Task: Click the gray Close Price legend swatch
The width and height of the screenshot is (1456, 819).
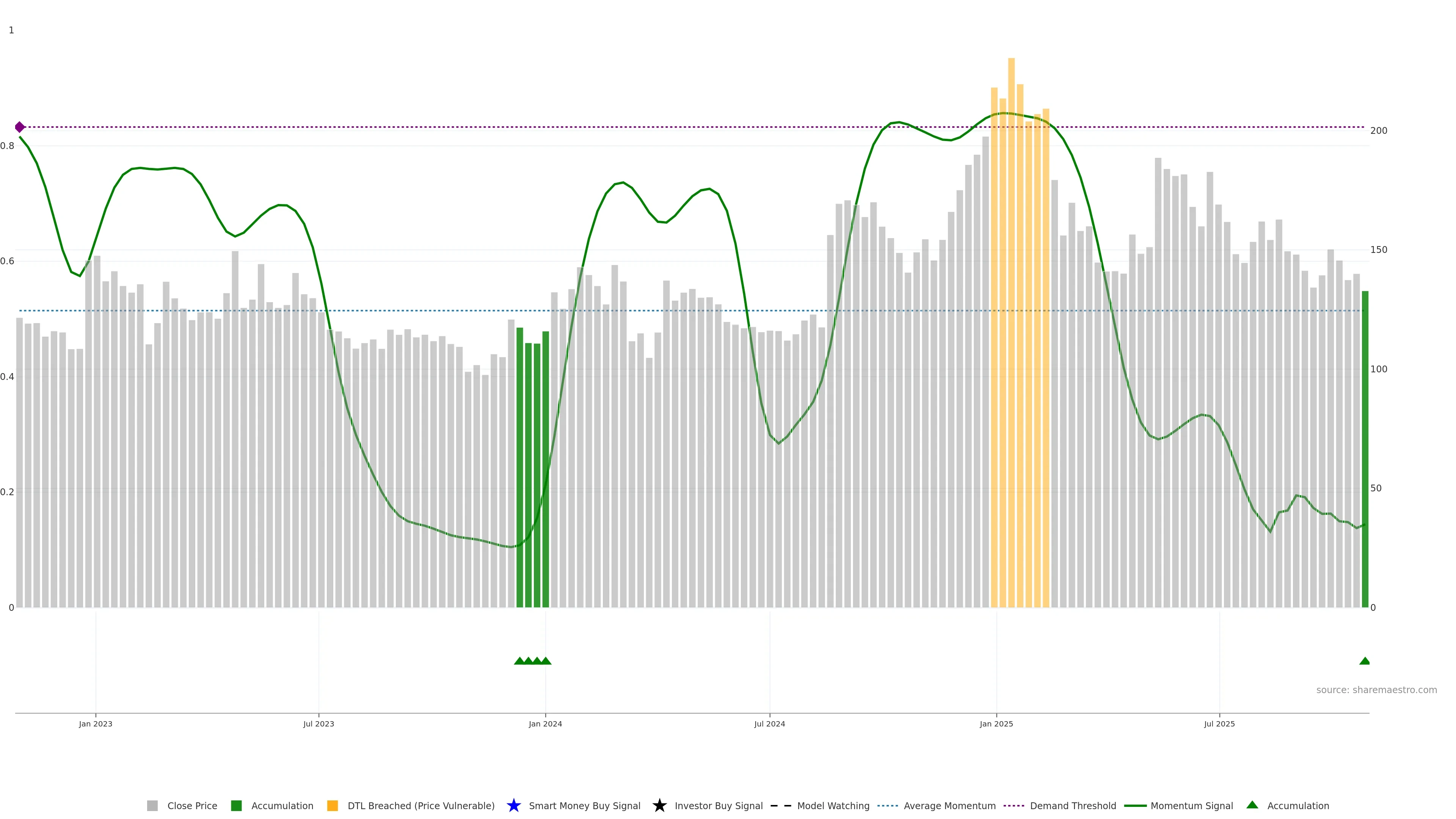Action: click(152, 805)
